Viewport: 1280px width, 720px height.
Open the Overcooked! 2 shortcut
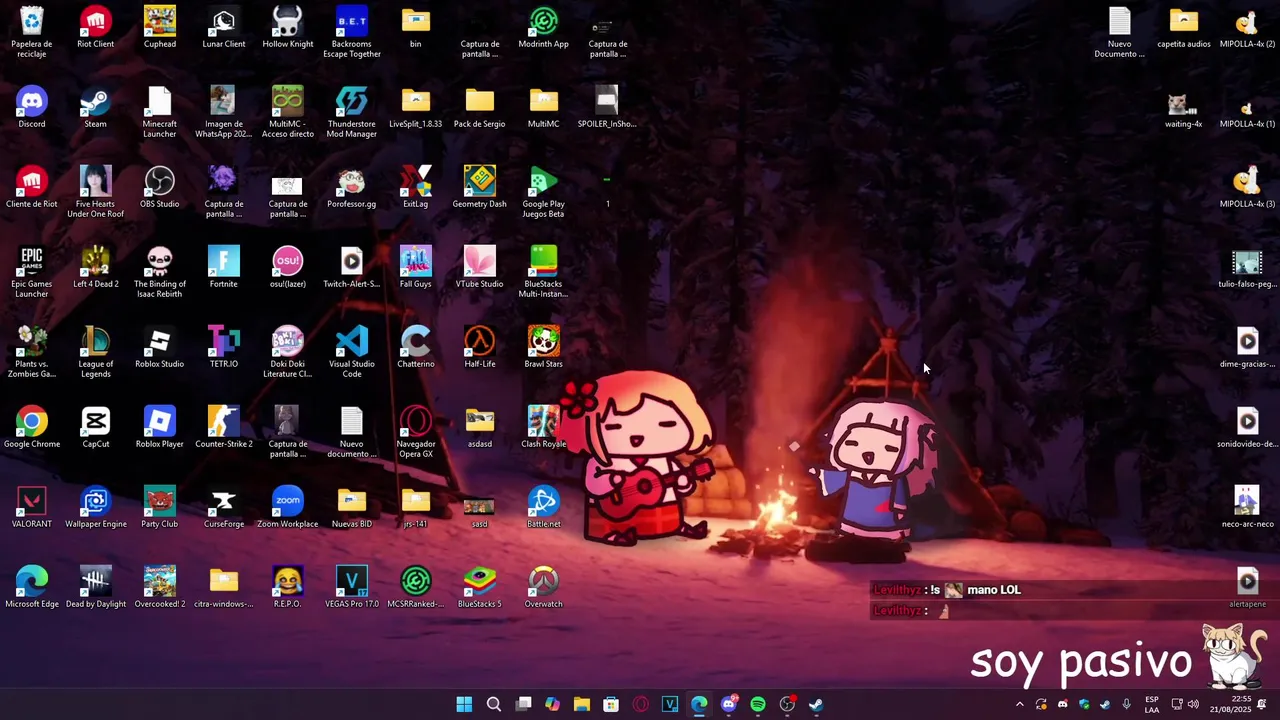(x=160, y=588)
